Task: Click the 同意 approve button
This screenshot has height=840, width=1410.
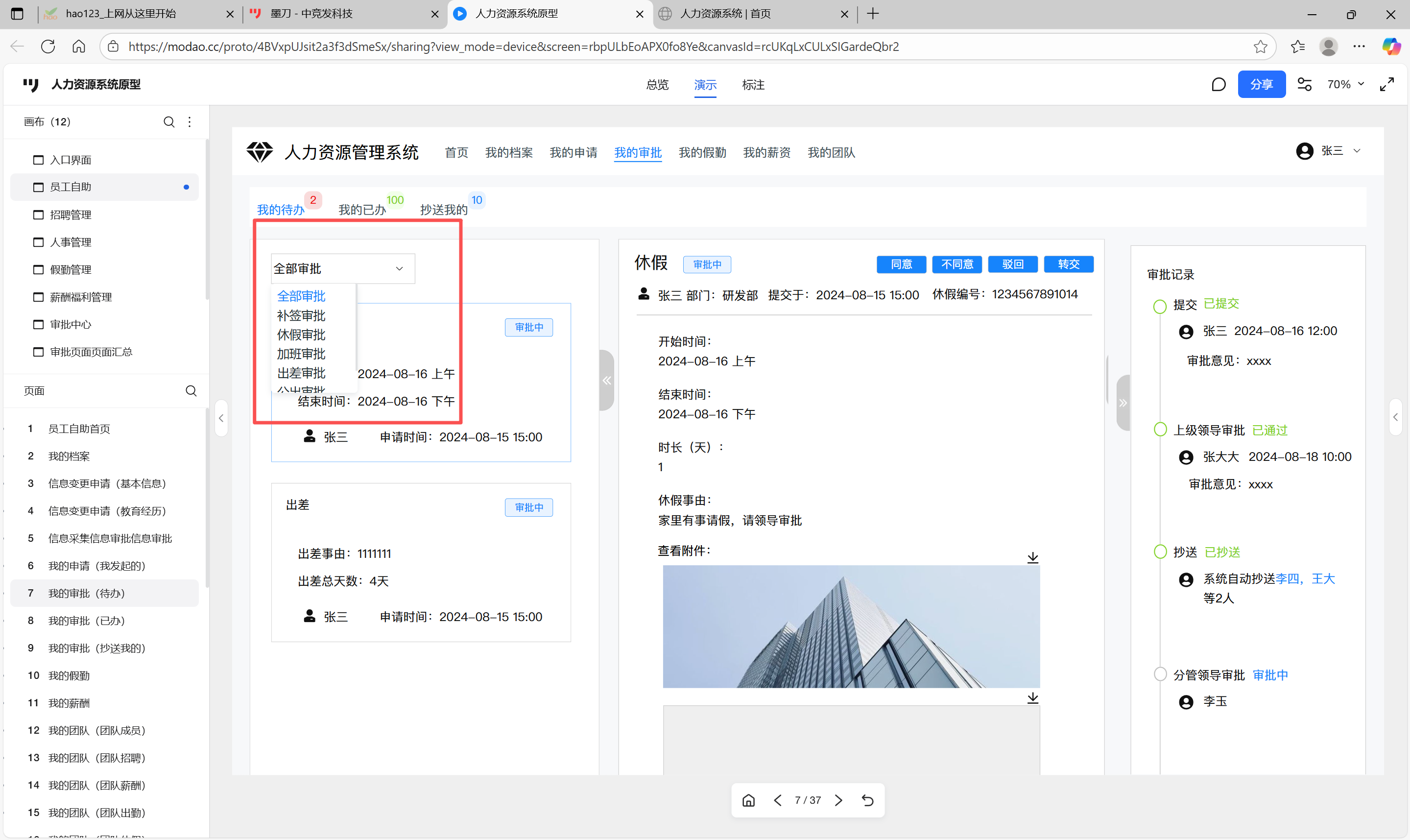Action: pos(901,264)
